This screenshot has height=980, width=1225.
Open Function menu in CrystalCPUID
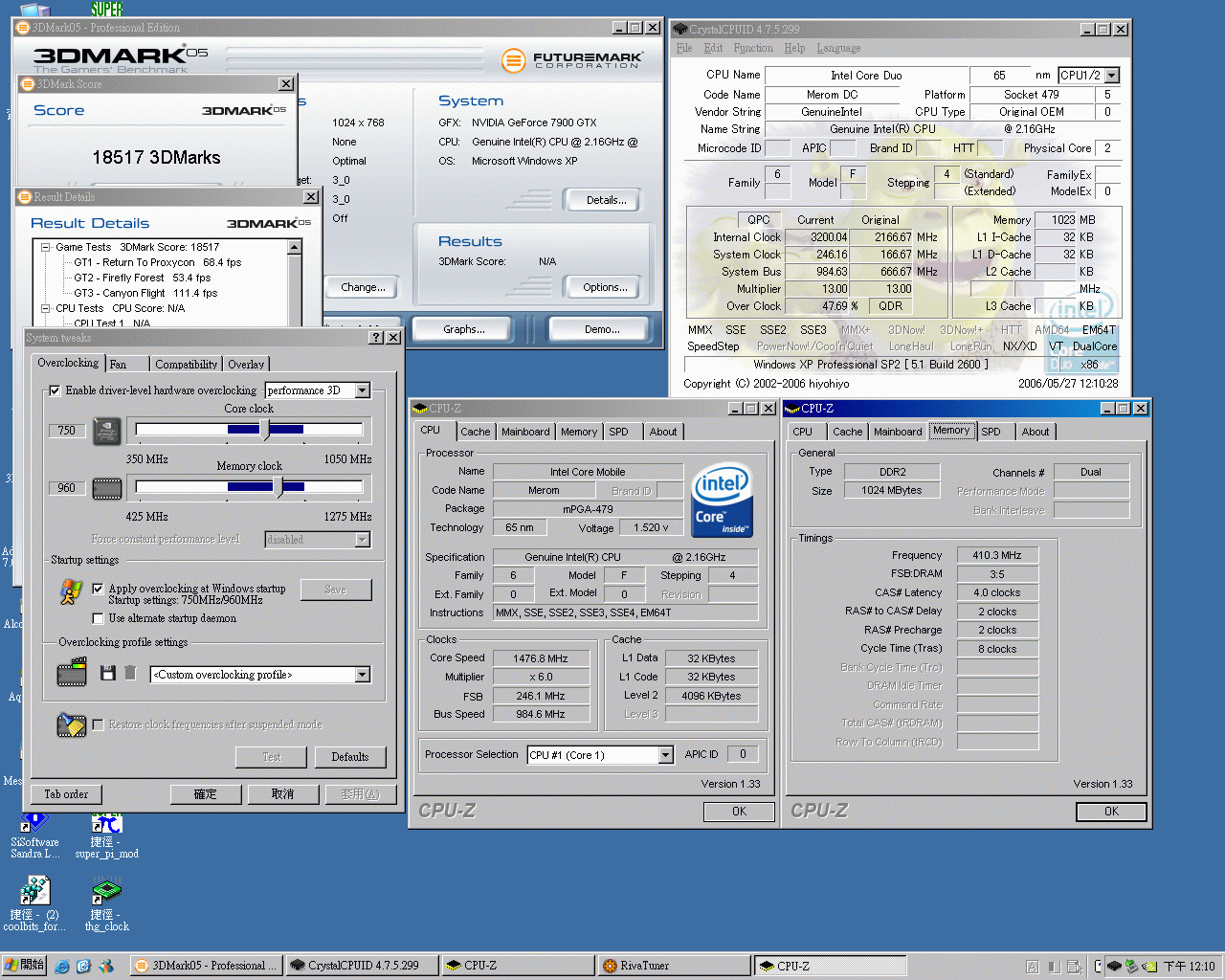753,48
